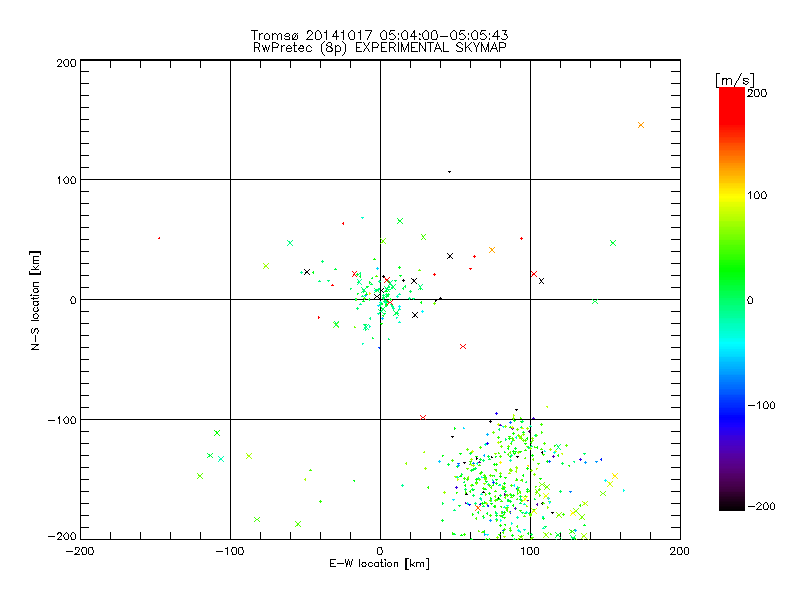The image size is (800, 600).
Task: Click the yellow-green X marker left of the center cluster
Action: pos(266,266)
